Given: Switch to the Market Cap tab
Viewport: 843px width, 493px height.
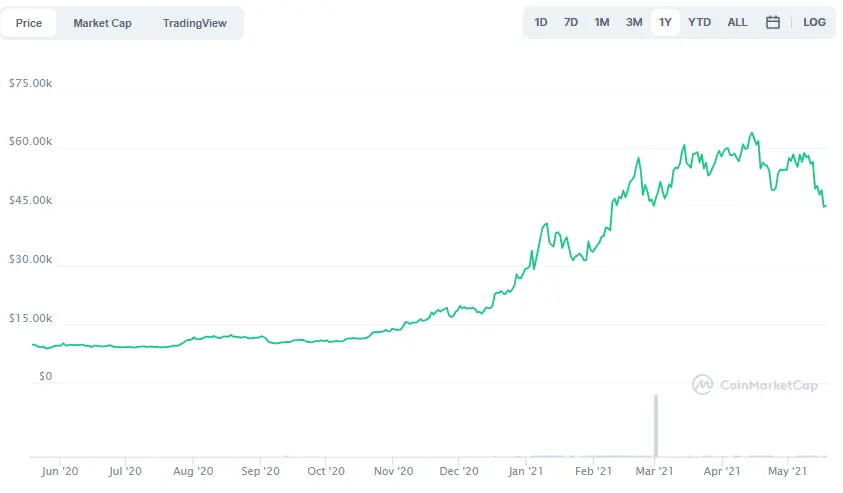Looking at the screenshot, I should 102,23.
